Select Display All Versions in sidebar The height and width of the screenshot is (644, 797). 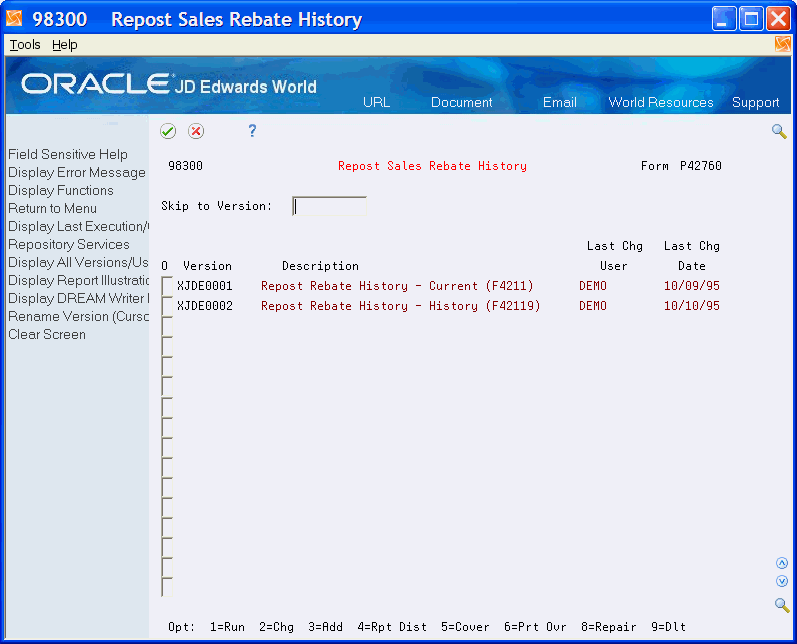[78, 262]
